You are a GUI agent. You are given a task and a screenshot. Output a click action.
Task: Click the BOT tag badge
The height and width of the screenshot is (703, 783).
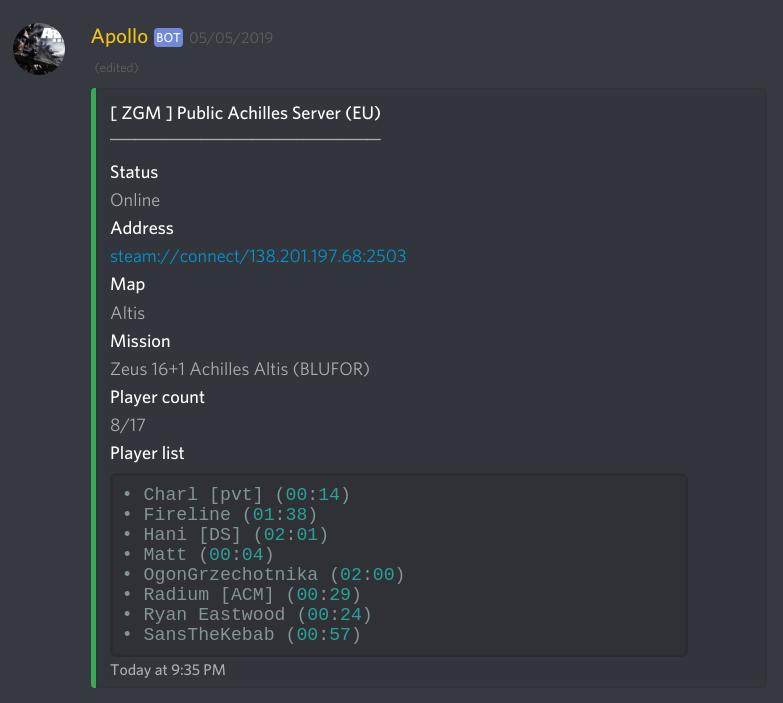(168, 38)
